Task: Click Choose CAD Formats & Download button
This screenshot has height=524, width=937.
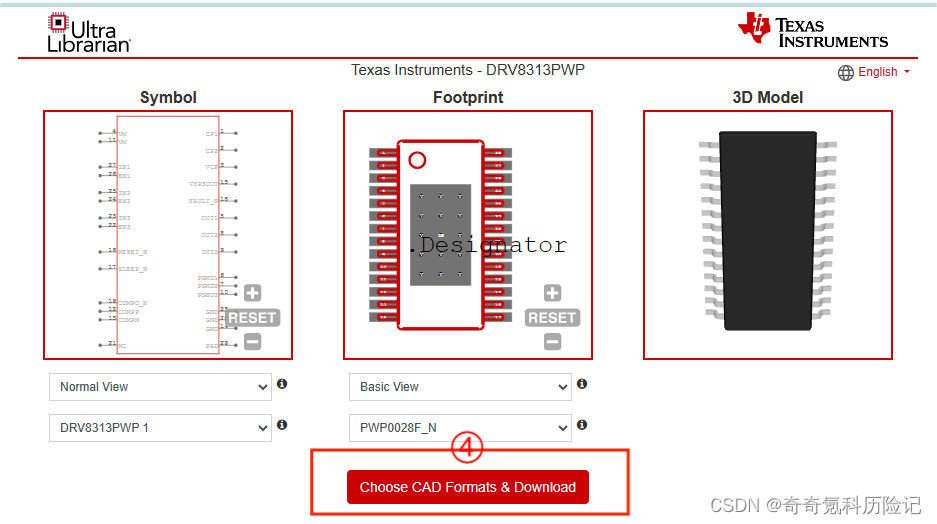Action: pos(468,487)
